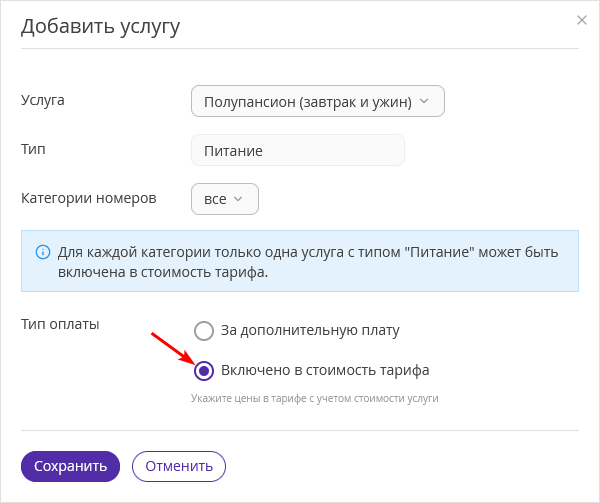Open the Услуга dropdown showing Полупансион

(318, 101)
